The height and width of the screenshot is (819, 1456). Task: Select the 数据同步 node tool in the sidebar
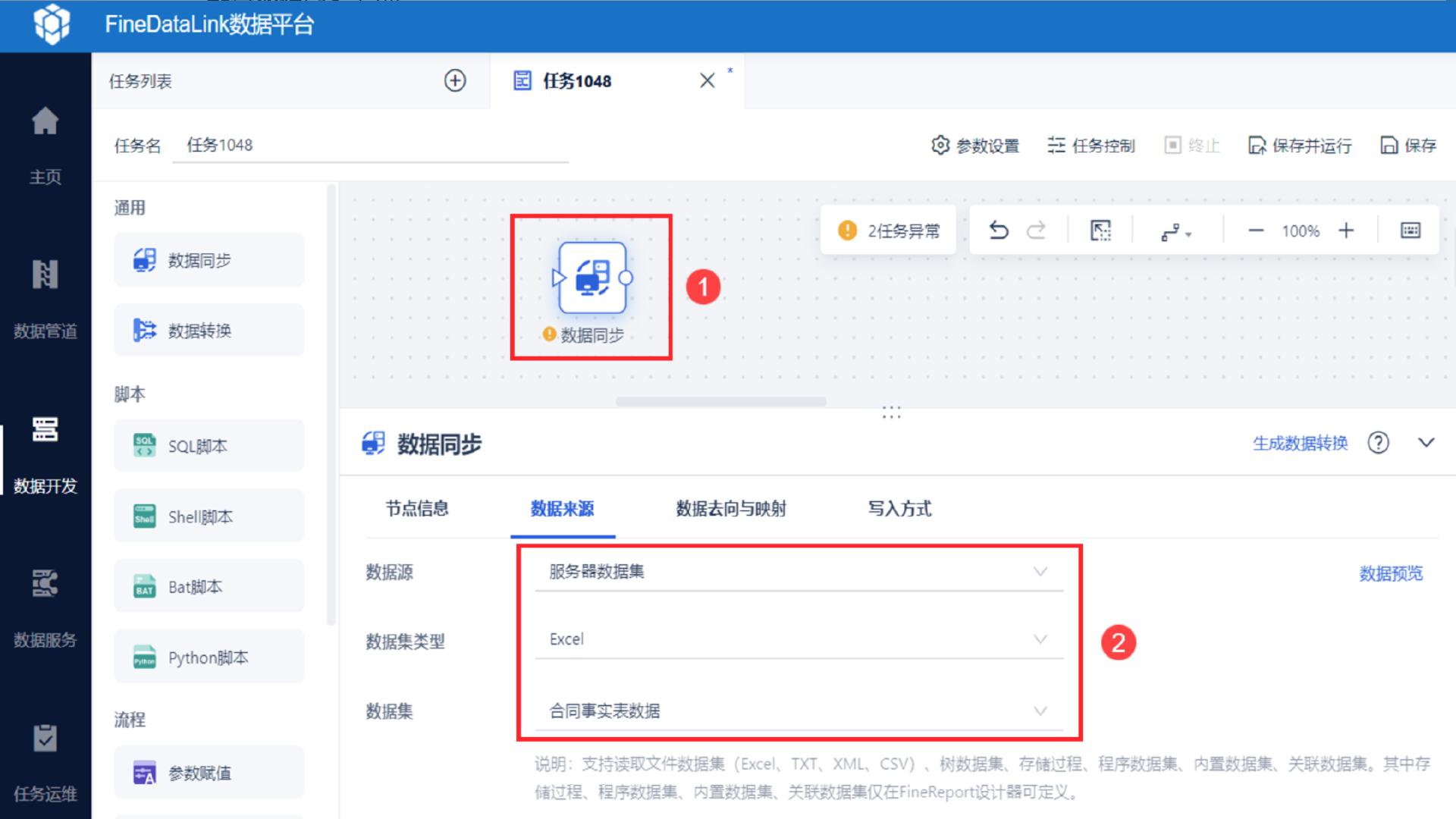tap(209, 259)
